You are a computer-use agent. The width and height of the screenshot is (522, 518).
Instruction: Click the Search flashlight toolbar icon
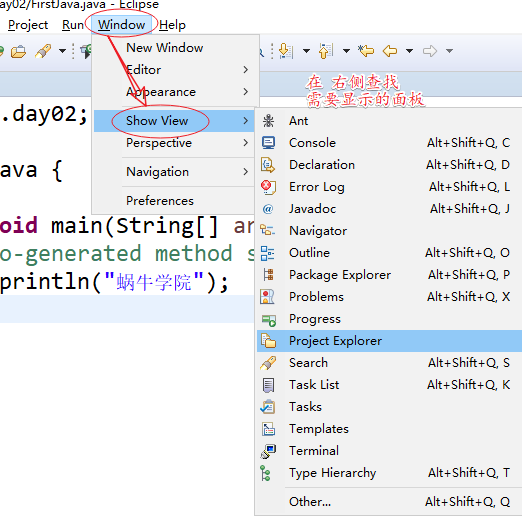[43, 51]
